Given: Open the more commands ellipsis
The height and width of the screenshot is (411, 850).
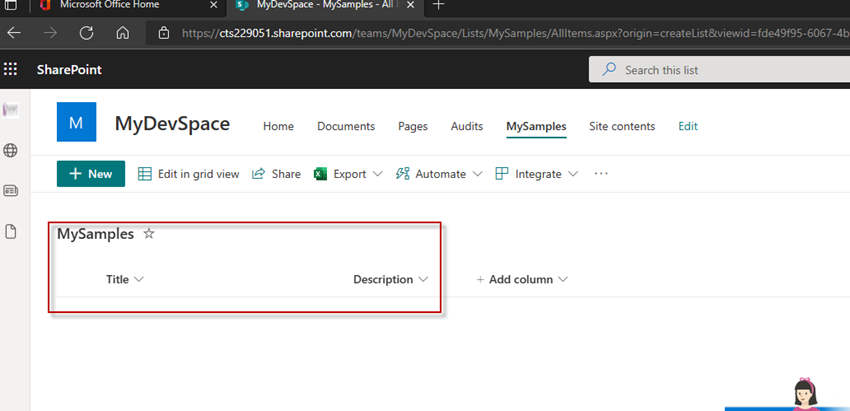Looking at the screenshot, I should 601,174.
